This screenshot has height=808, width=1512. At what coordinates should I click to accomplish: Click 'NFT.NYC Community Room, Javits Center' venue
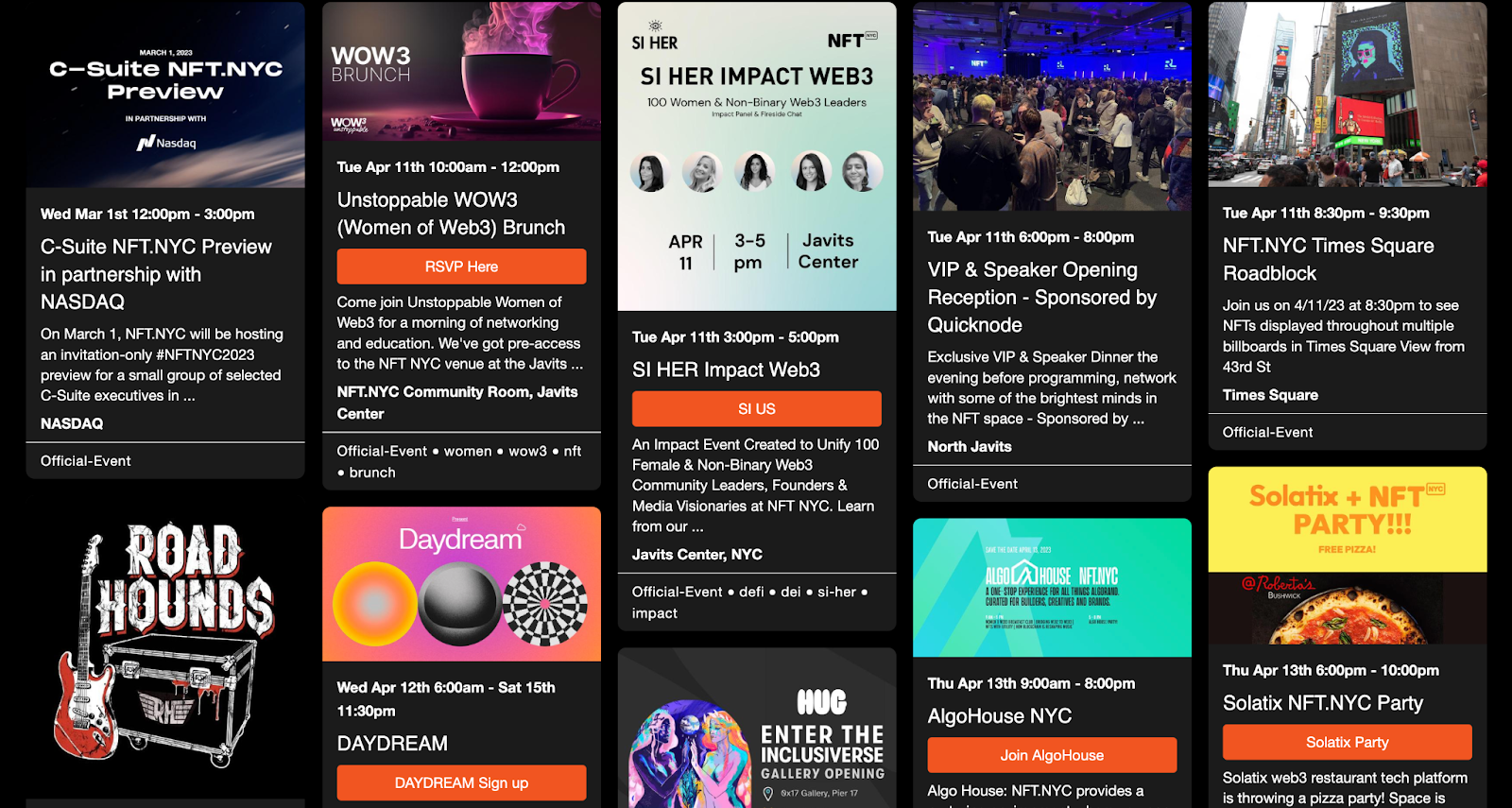tap(457, 403)
